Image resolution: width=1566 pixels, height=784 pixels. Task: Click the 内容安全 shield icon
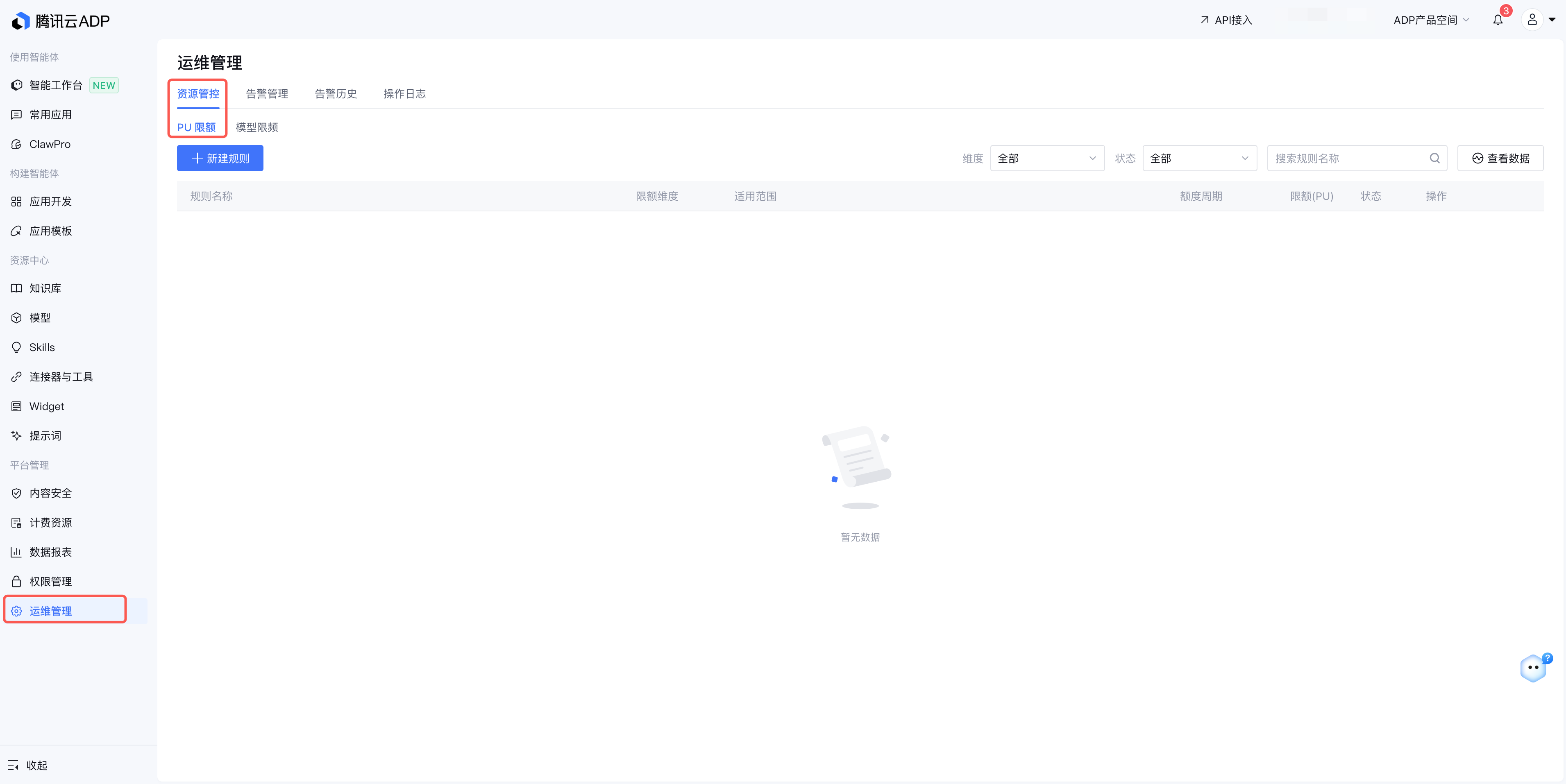pos(16,494)
